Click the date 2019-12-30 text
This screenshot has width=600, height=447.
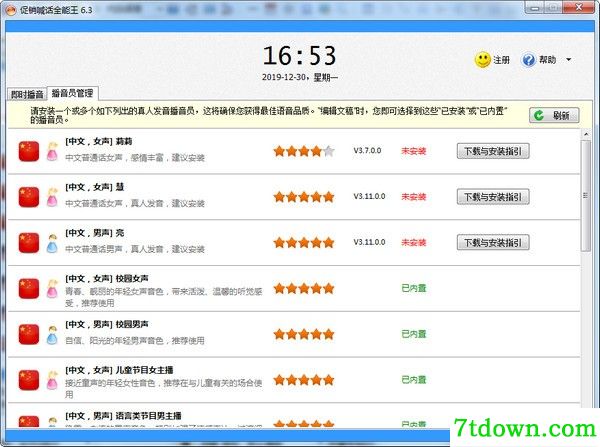click(x=284, y=77)
